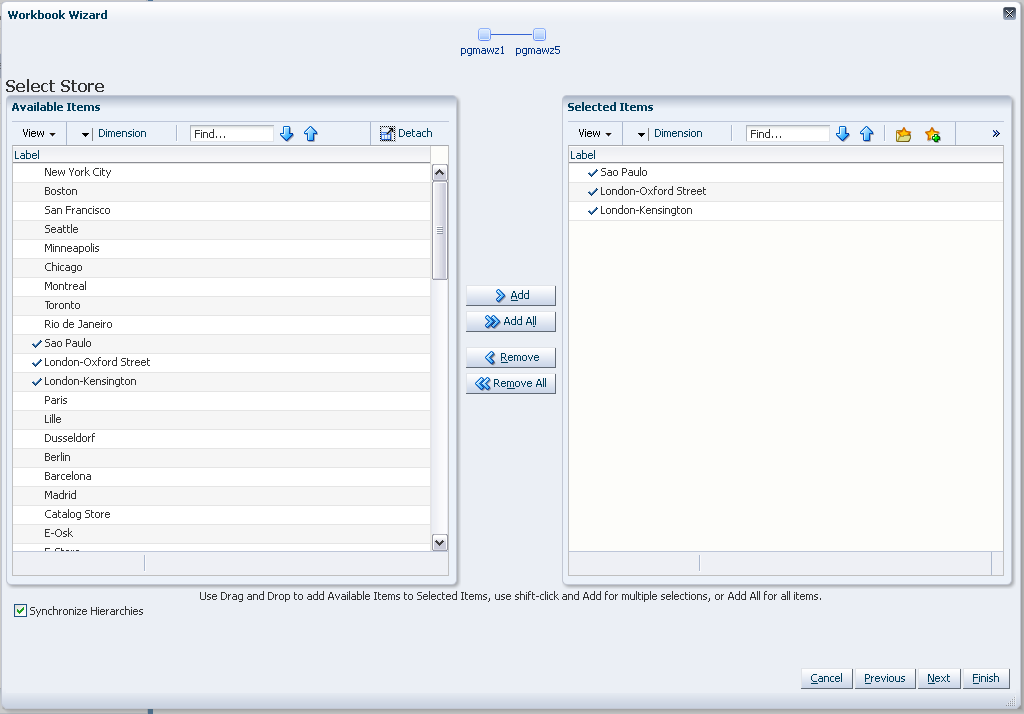1024x714 pixels.
Task: Click Label column header in Available Items
Action: click(x=221, y=155)
